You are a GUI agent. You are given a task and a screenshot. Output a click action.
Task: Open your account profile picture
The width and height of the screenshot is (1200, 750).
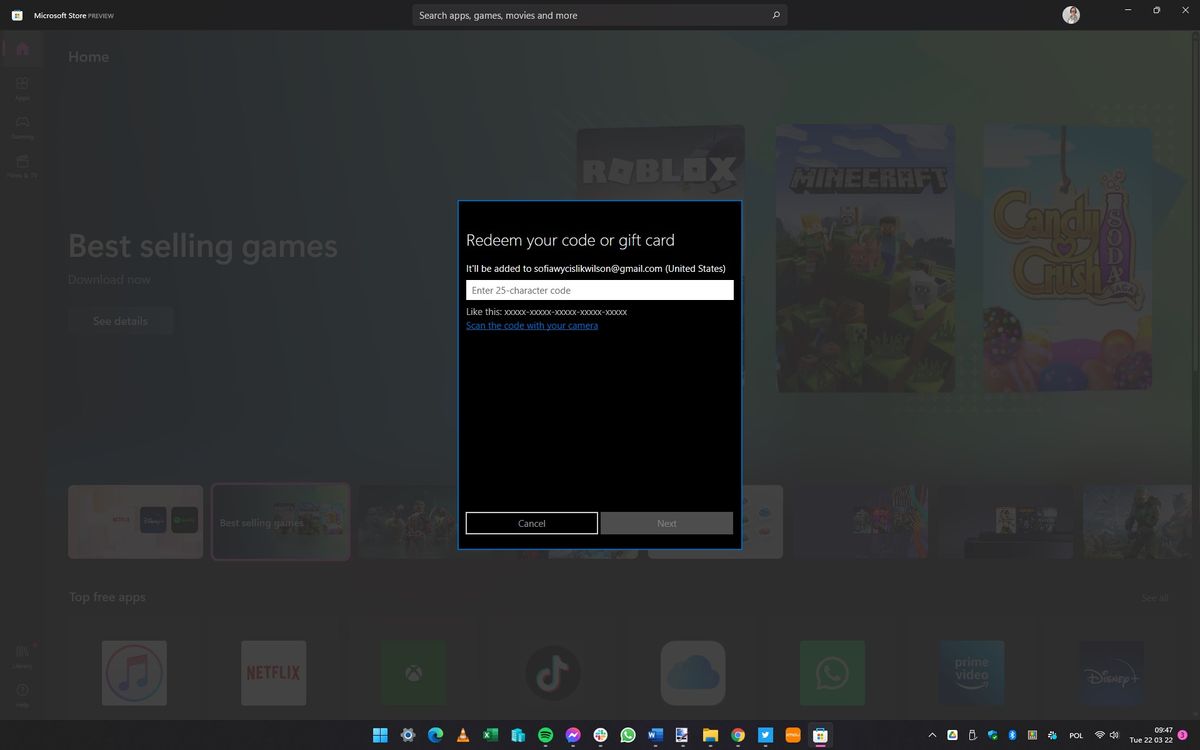click(1070, 14)
